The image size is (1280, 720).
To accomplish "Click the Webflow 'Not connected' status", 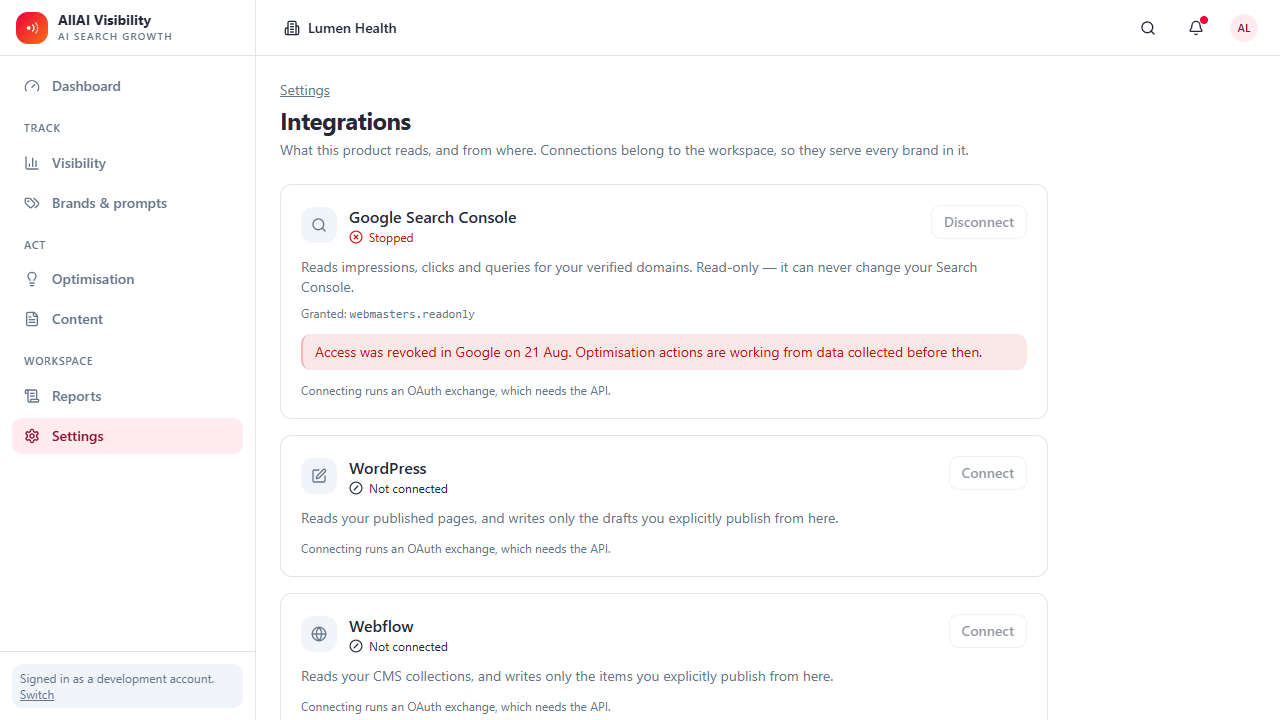I will click(399, 647).
